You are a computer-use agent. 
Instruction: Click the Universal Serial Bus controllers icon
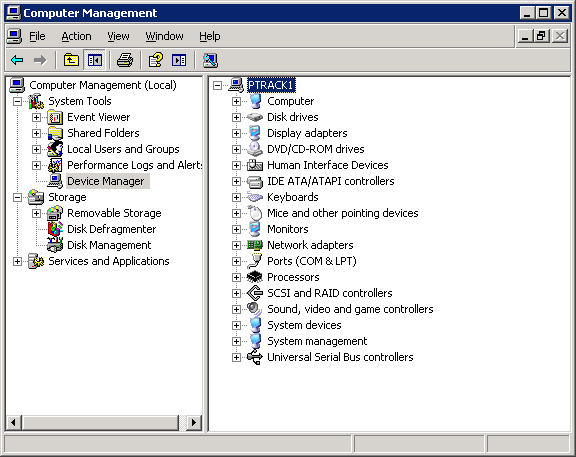point(255,357)
